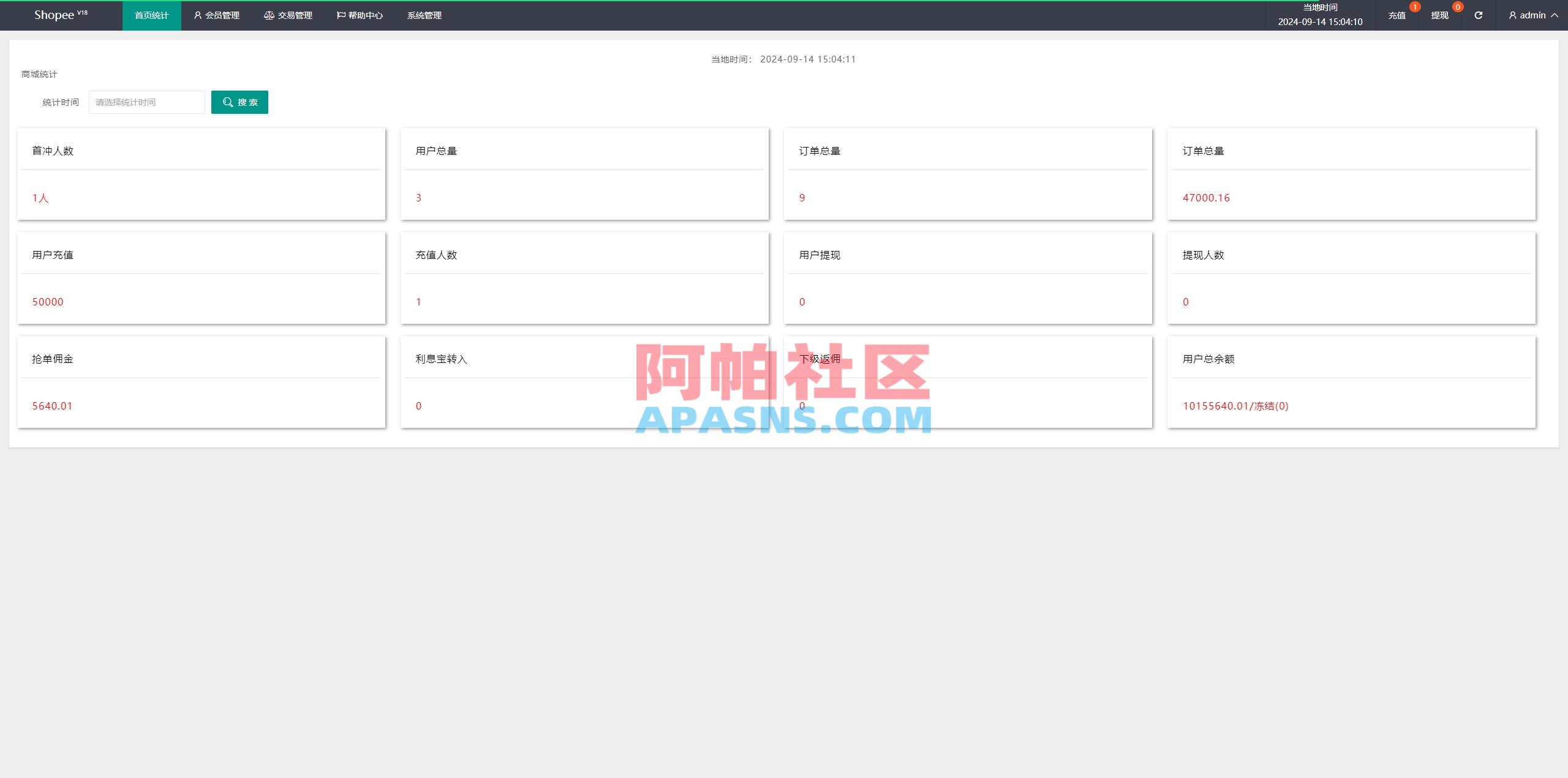
Task: Select the 会员管理 person icon in navbar
Action: (x=197, y=15)
